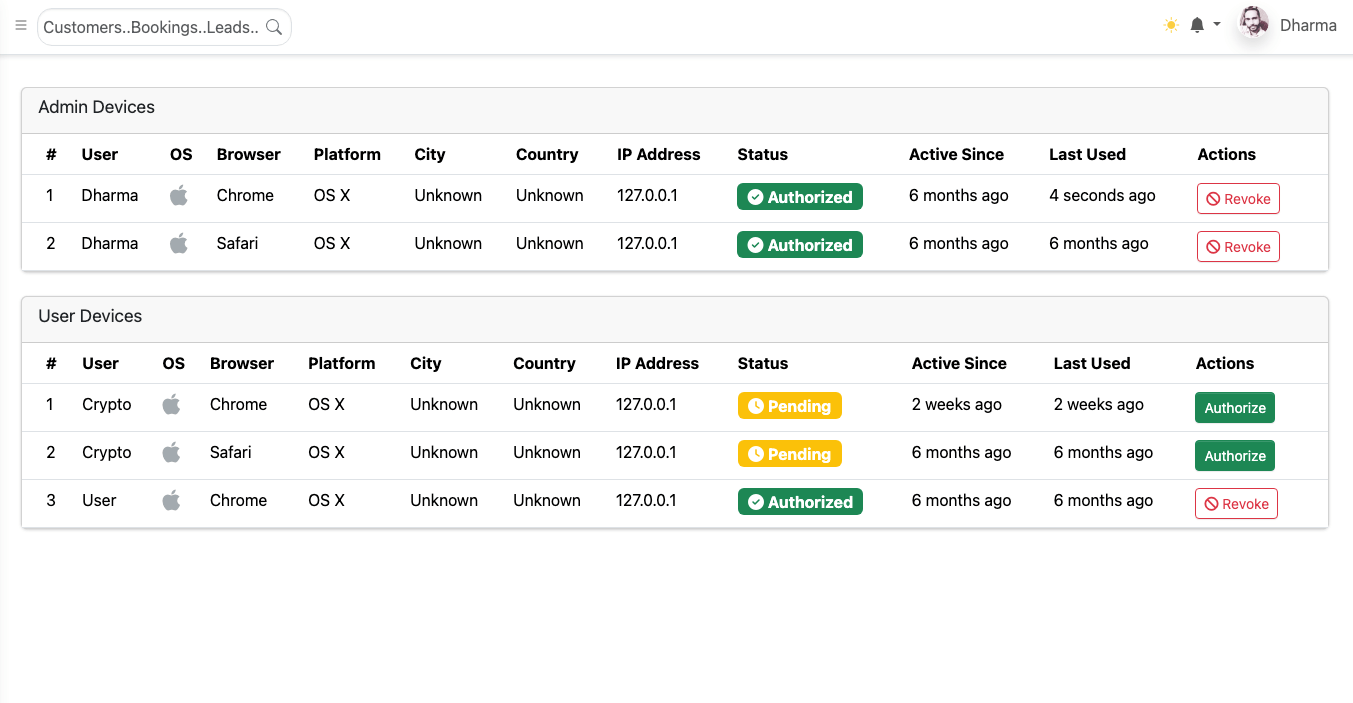Viewport: 1353px width, 703px height.
Task: Click the search magnifier icon
Action: pyautogui.click(x=274, y=27)
